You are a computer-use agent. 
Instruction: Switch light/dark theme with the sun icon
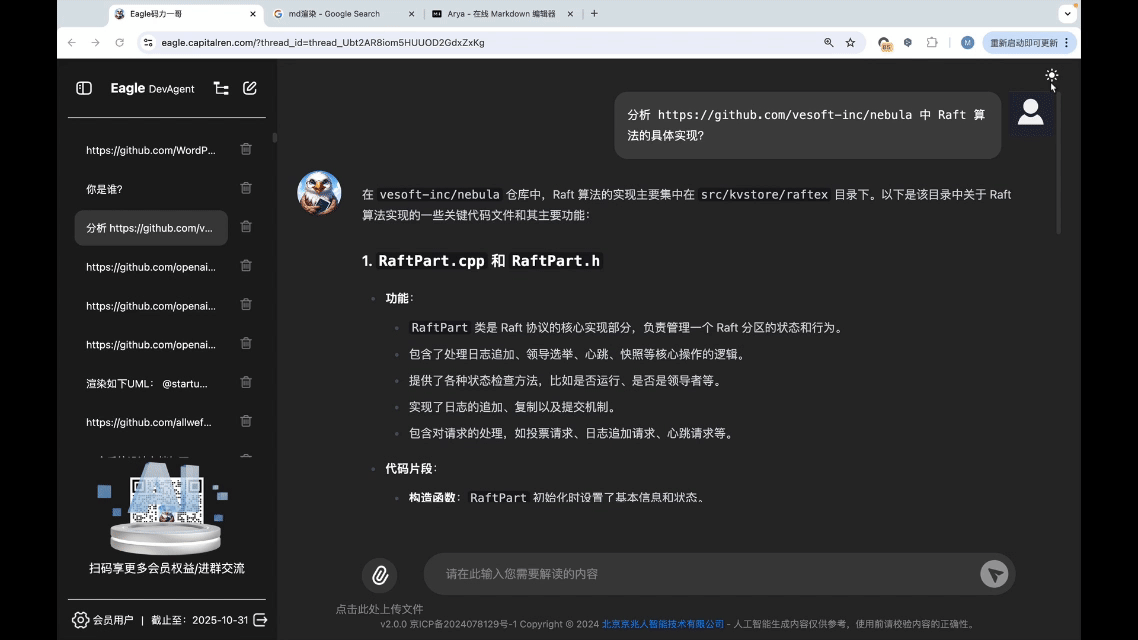pyautogui.click(x=1052, y=75)
